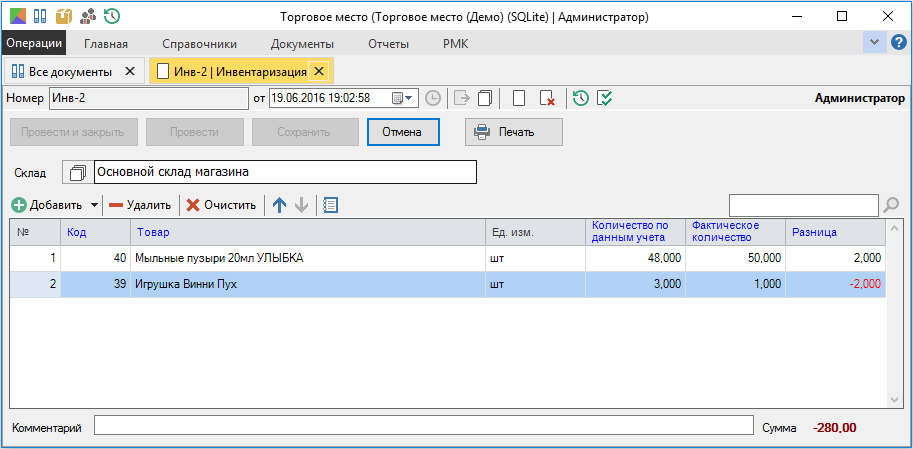This screenshot has height=449, width=913.
Task: Add item with green plus Добавить
Action: coord(47,205)
